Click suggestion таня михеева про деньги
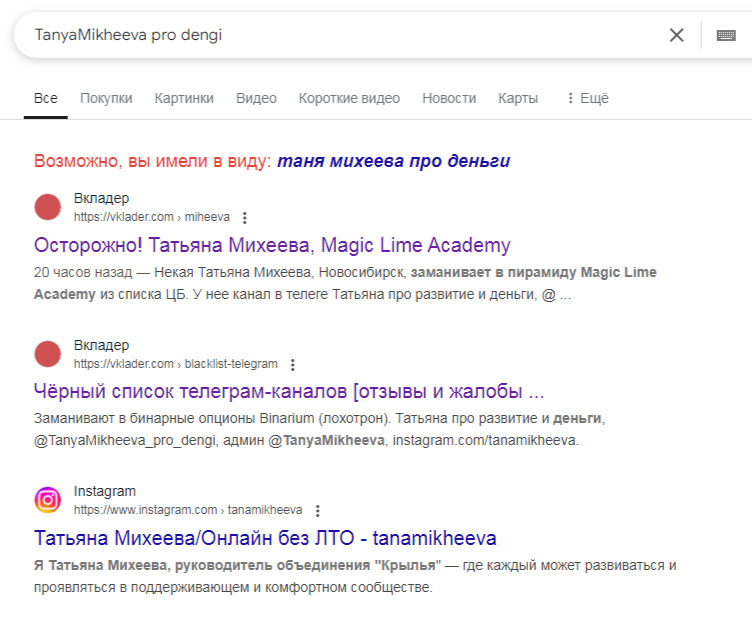This screenshot has width=752, height=632. 394,161
